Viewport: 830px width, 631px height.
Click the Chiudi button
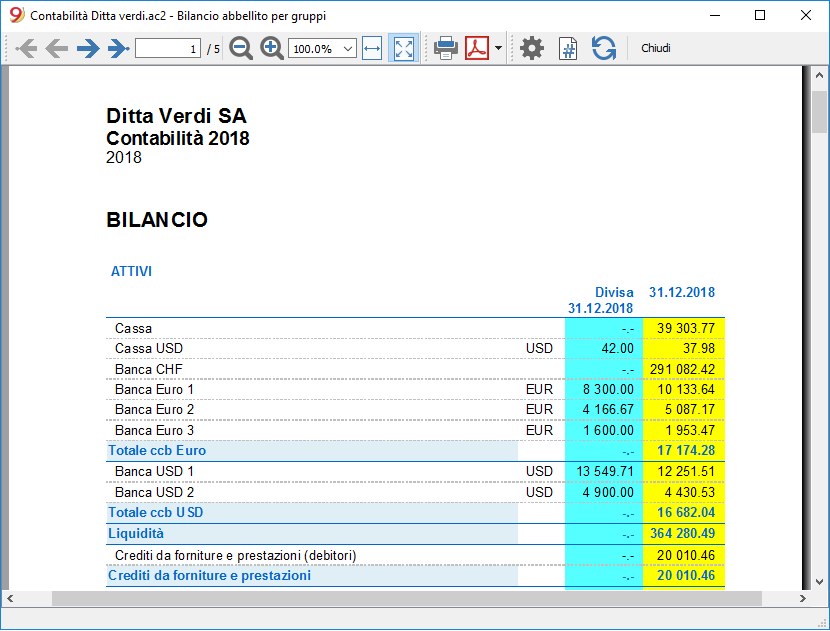pyautogui.click(x=656, y=48)
